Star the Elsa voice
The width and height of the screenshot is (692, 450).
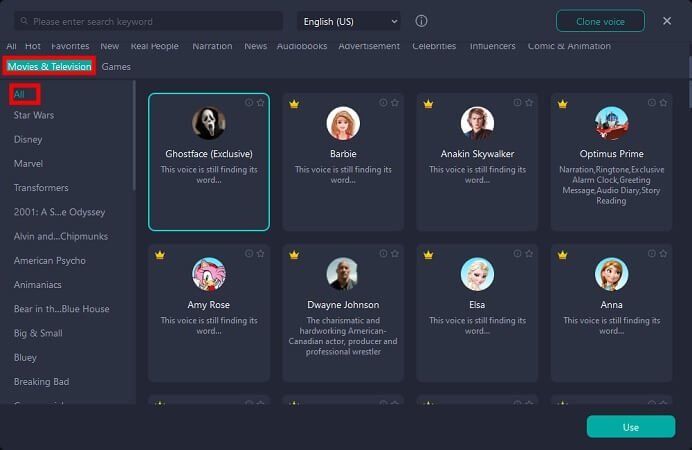tap(529, 253)
